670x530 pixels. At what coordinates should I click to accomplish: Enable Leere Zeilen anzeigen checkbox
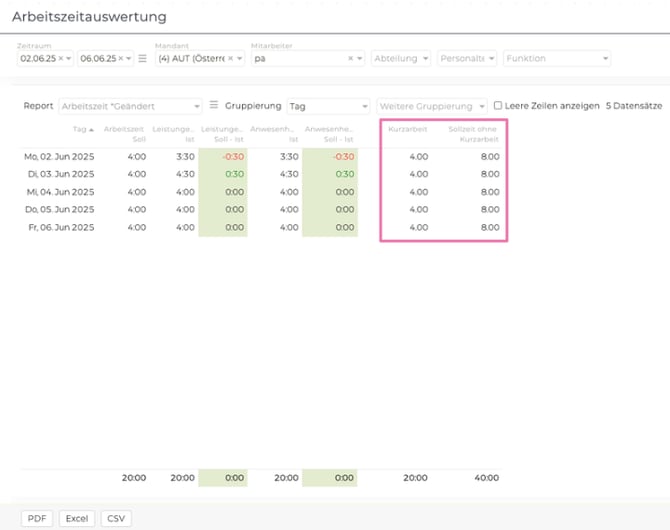point(498,105)
